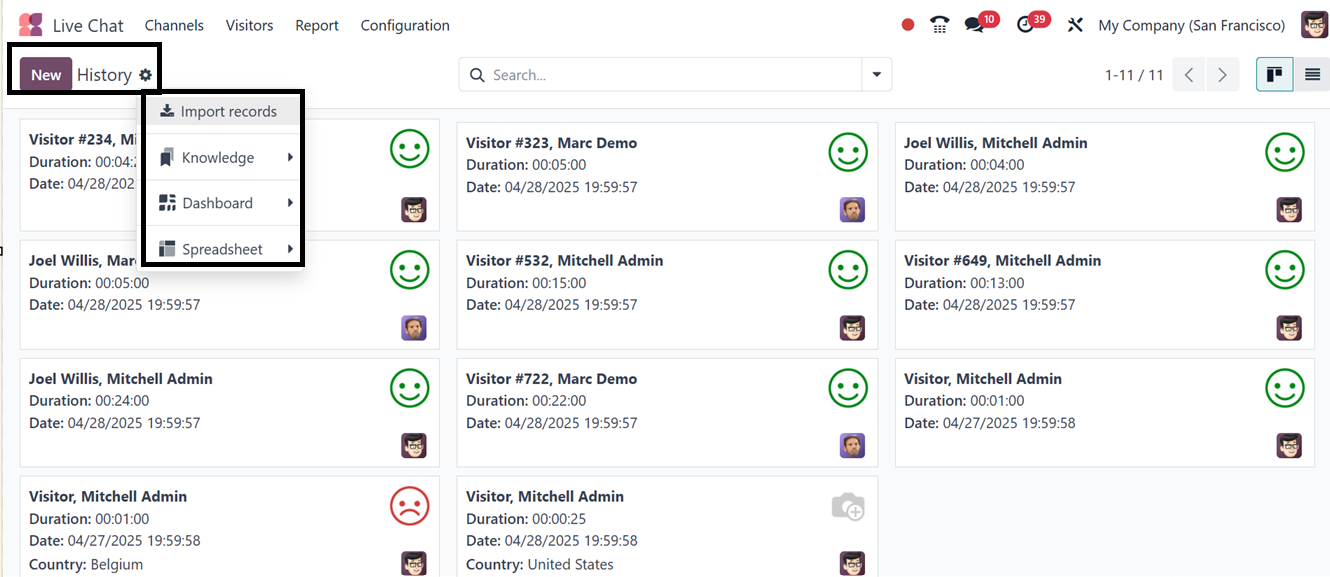
Task: Open the VoIP phone icon
Action: click(939, 25)
